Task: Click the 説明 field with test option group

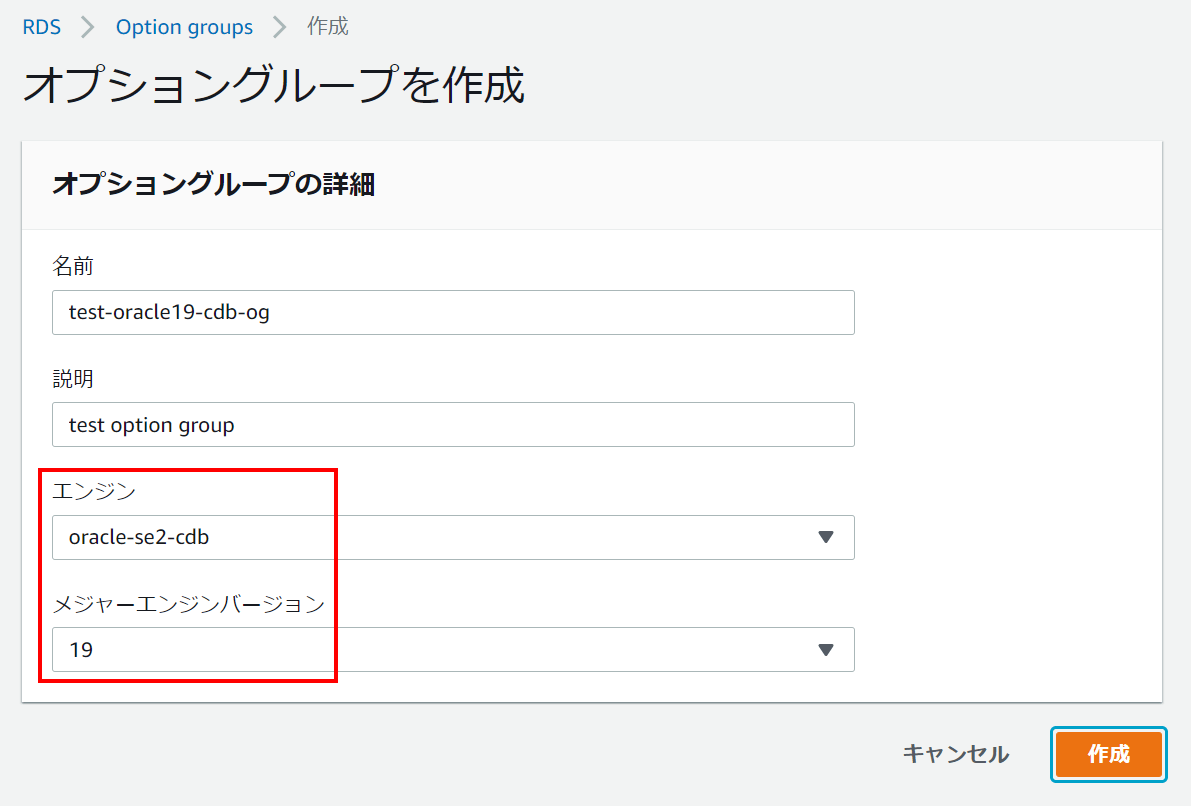Action: coord(453,425)
